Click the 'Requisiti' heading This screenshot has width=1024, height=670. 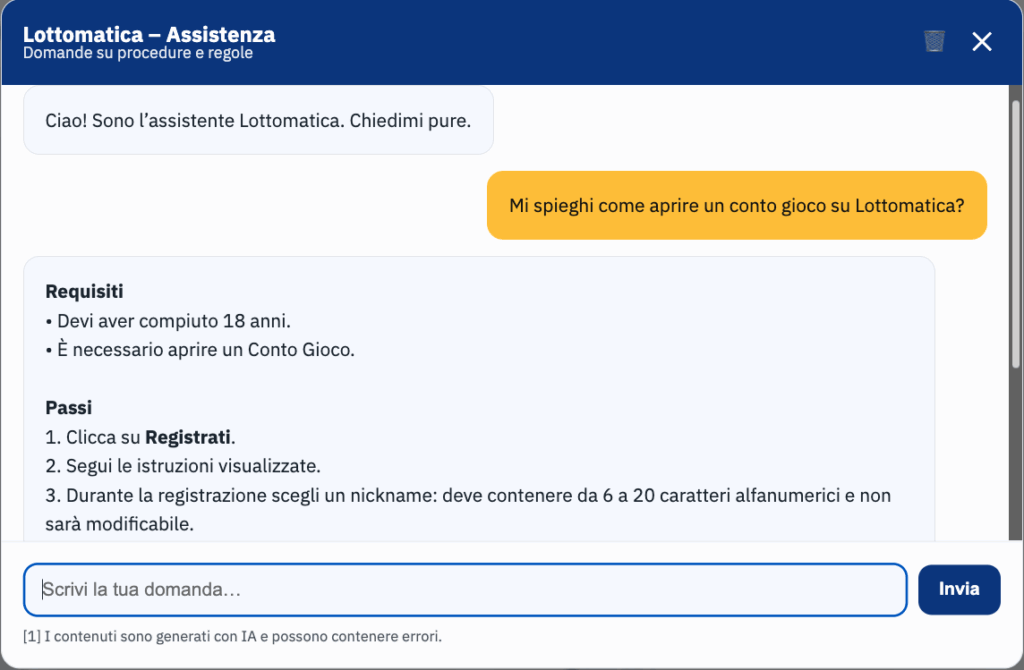tap(84, 291)
